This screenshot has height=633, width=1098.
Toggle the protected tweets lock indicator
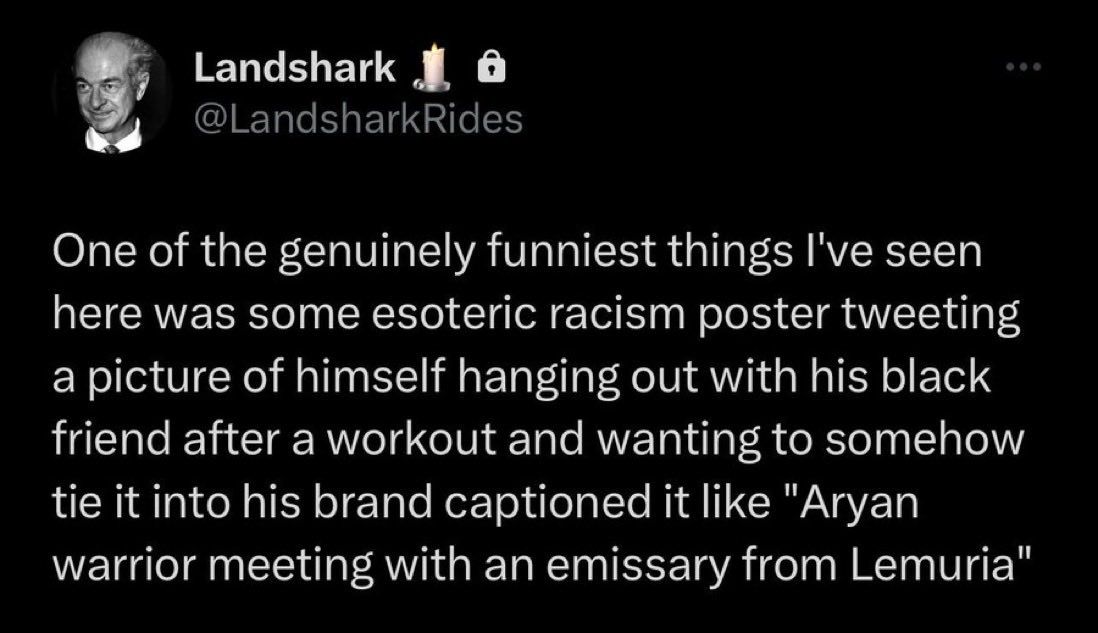493,65
